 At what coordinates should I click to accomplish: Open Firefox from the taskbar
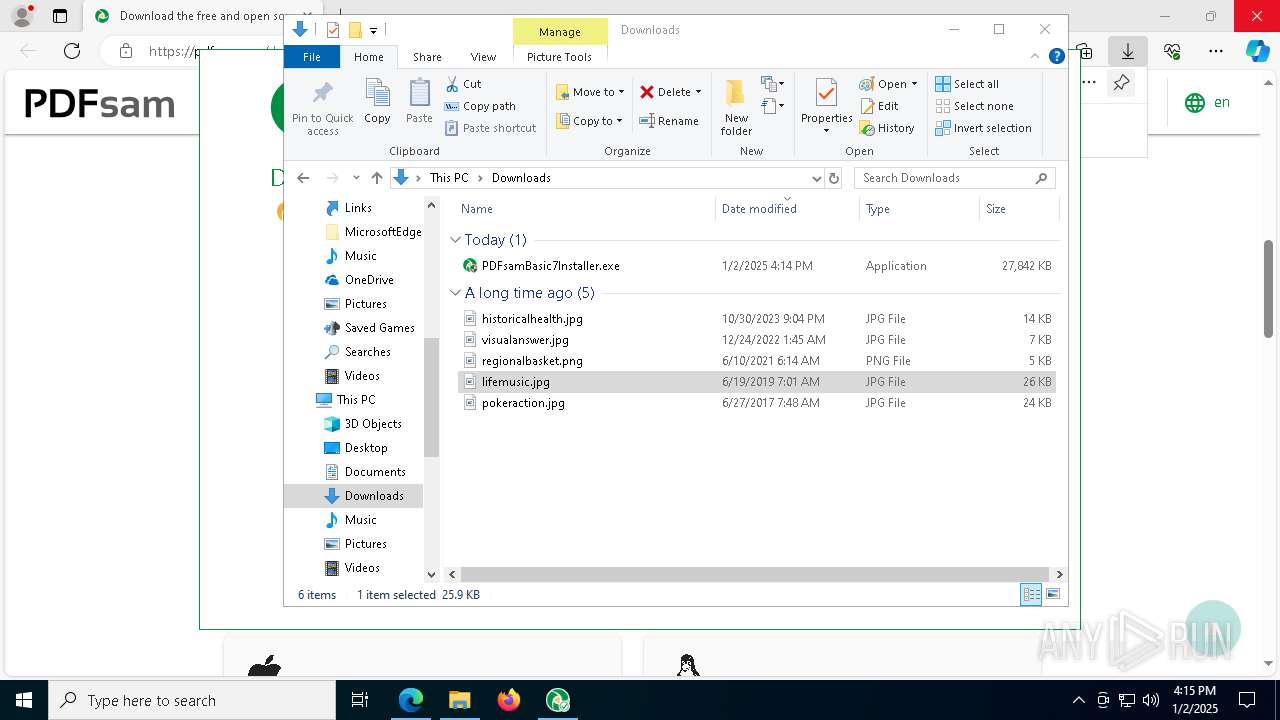click(x=509, y=700)
